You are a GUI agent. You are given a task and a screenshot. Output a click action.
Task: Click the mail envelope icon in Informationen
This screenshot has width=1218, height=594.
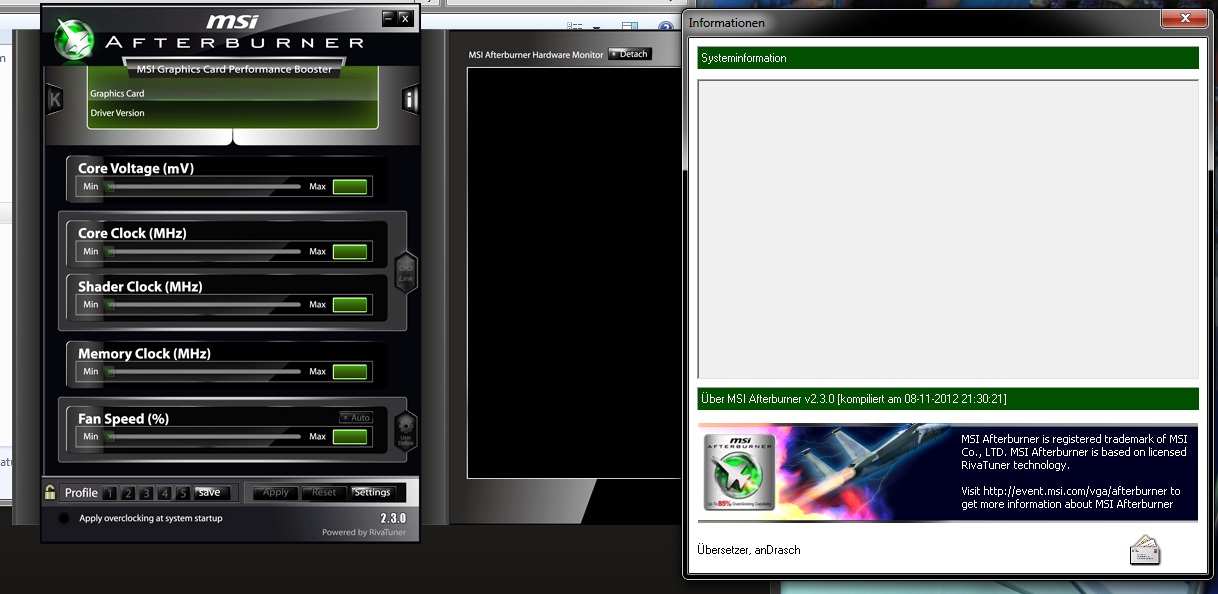tap(1145, 551)
